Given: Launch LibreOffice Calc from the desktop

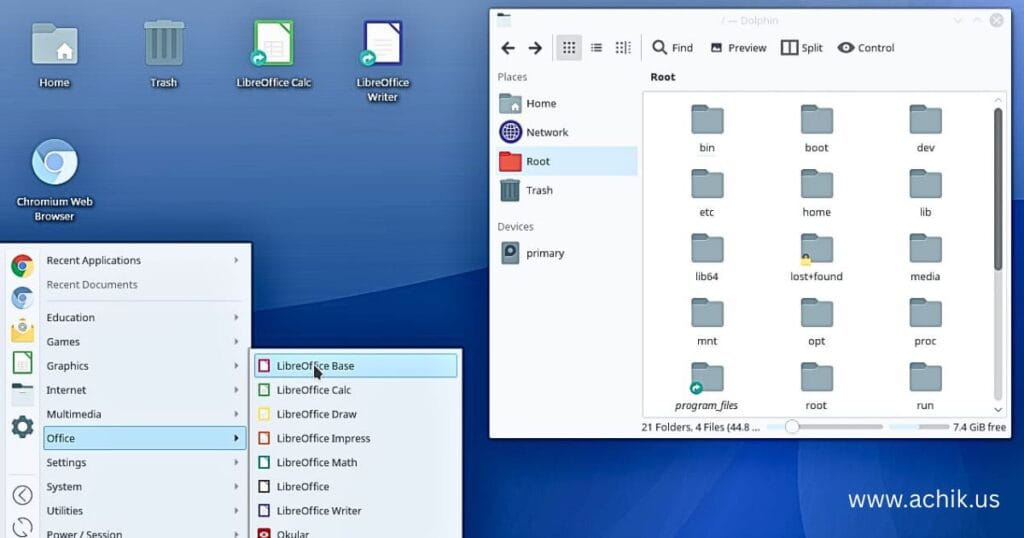Looking at the screenshot, I should pos(274,55).
